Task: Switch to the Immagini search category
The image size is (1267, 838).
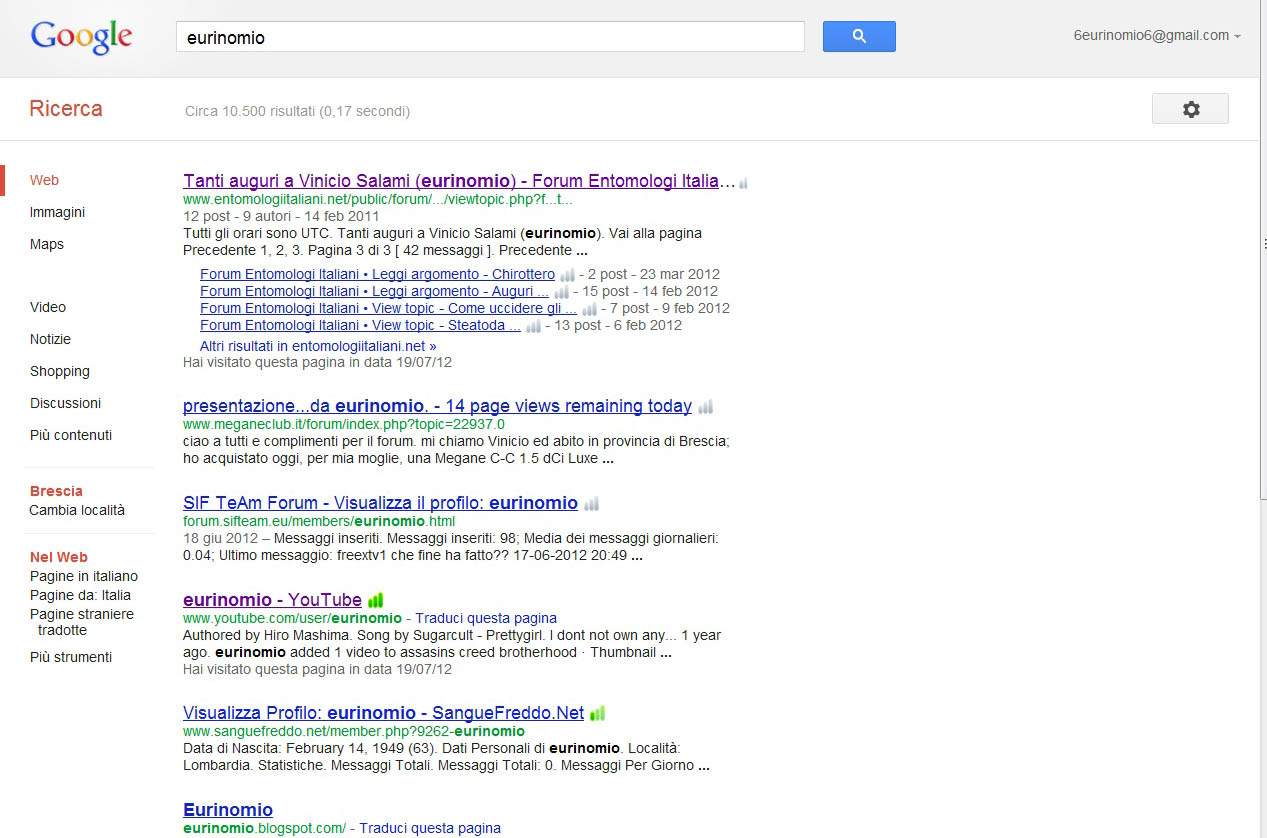Action: click(57, 212)
